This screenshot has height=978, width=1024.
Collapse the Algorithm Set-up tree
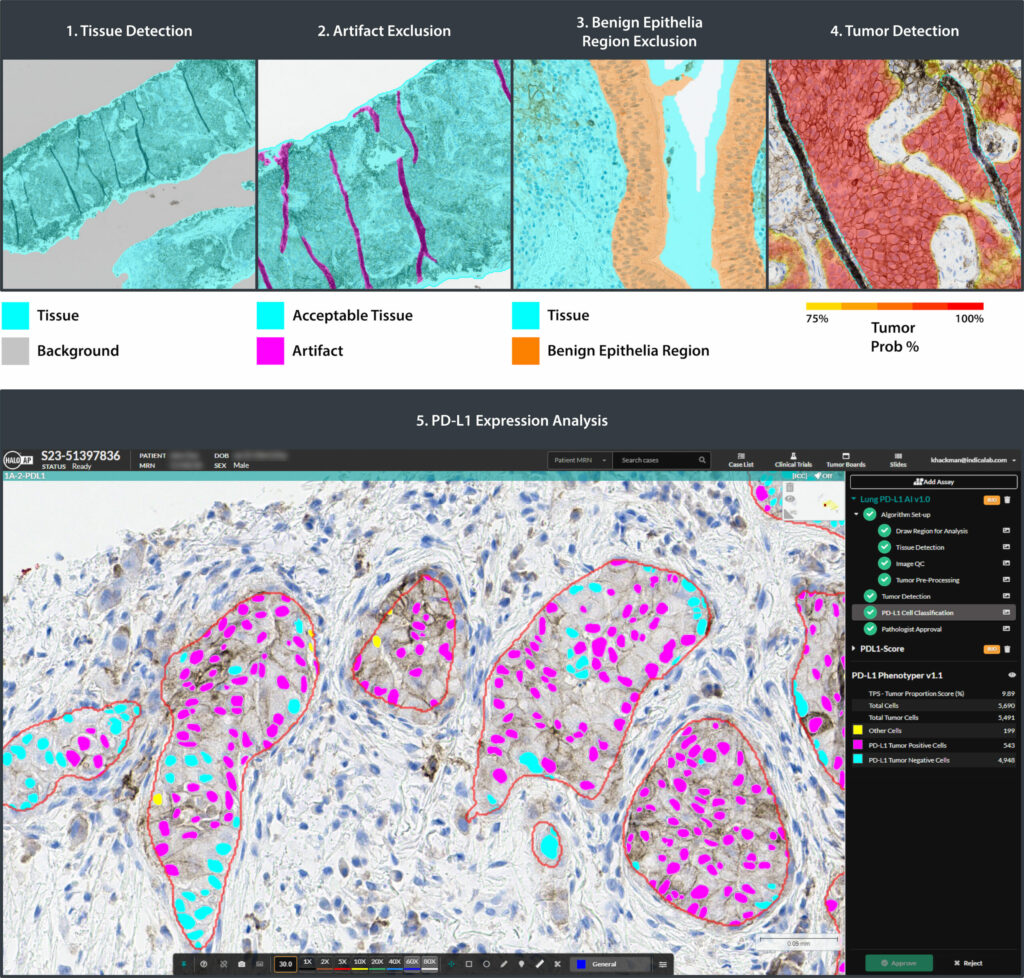click(x=856, y=514)
